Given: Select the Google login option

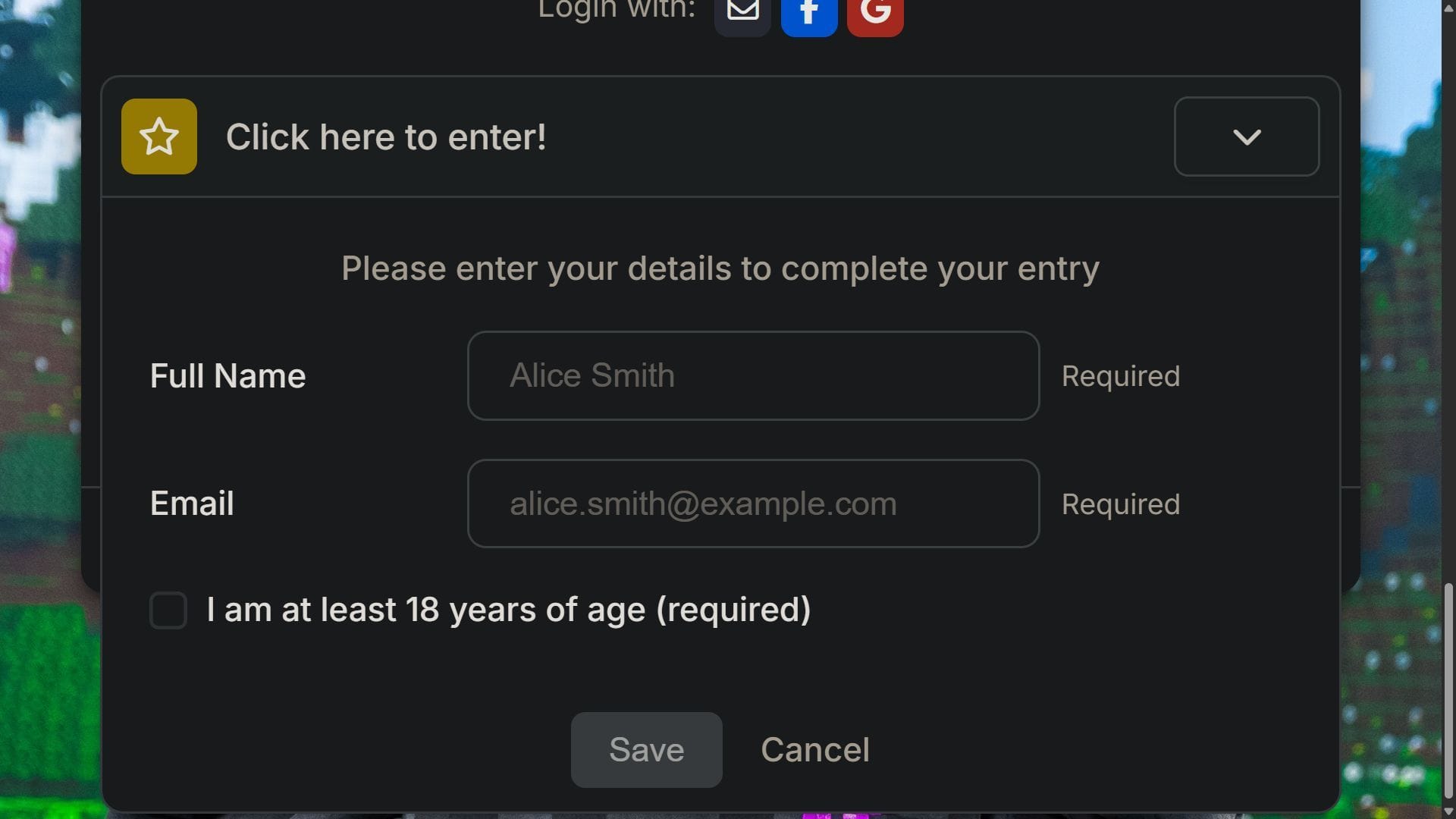Looking at the screenshot, I should pos(874,11).
